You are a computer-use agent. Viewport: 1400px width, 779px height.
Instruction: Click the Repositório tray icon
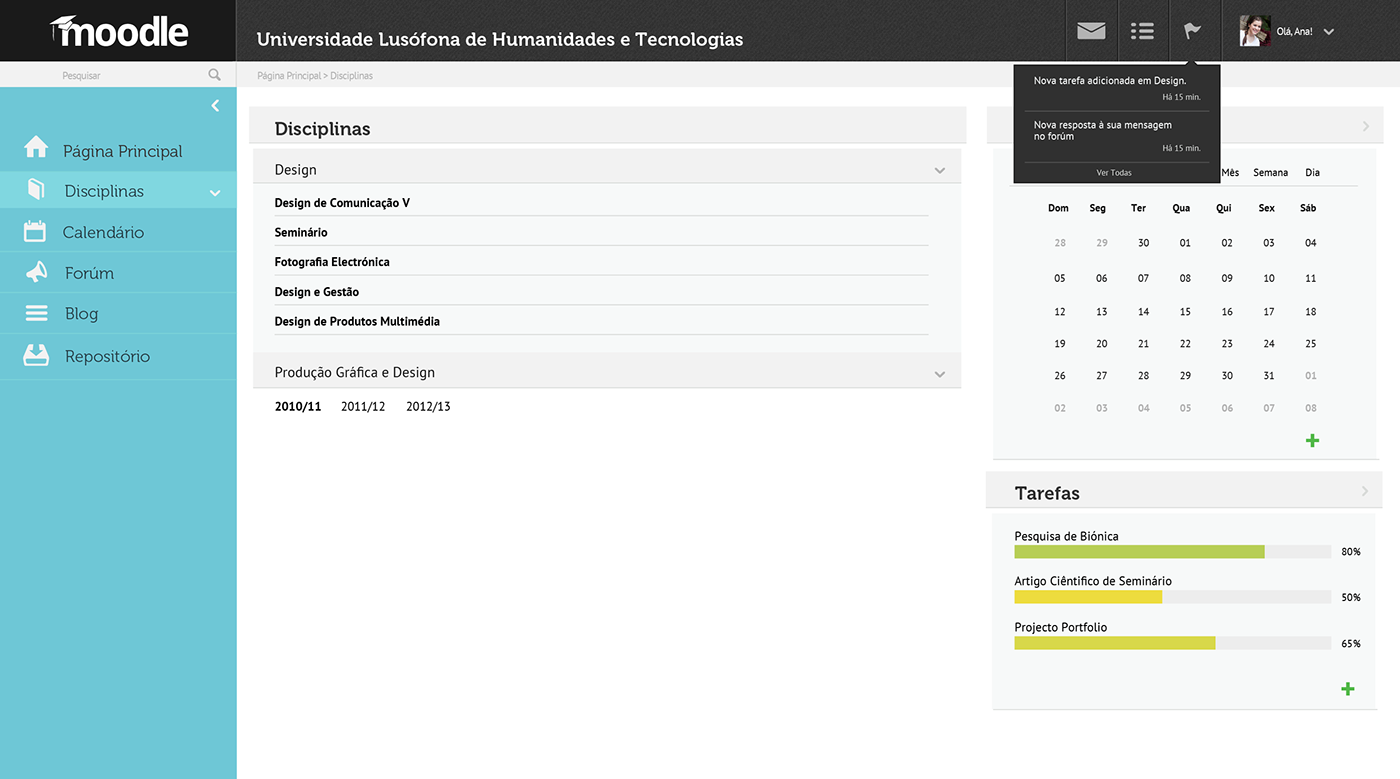tap(36, 355)
